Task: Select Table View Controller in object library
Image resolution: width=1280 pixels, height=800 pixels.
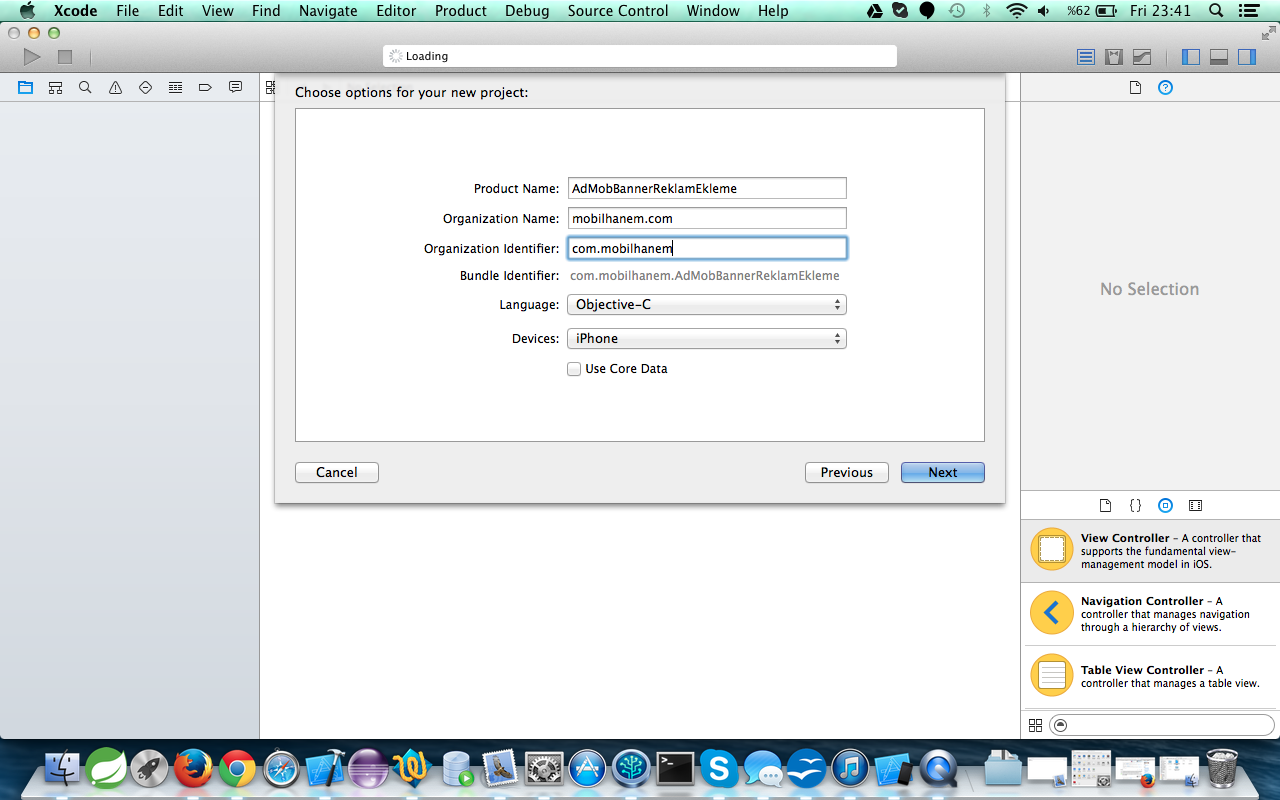Action: pyautogui.click(x=1150, y=677)
